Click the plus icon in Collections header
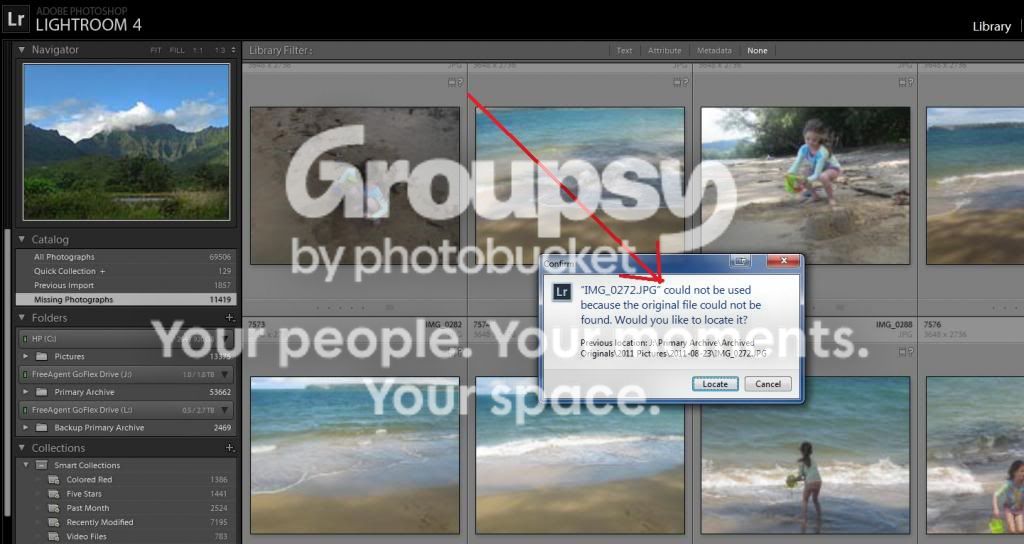1024x544 pixels. click(x=229, y=448)
